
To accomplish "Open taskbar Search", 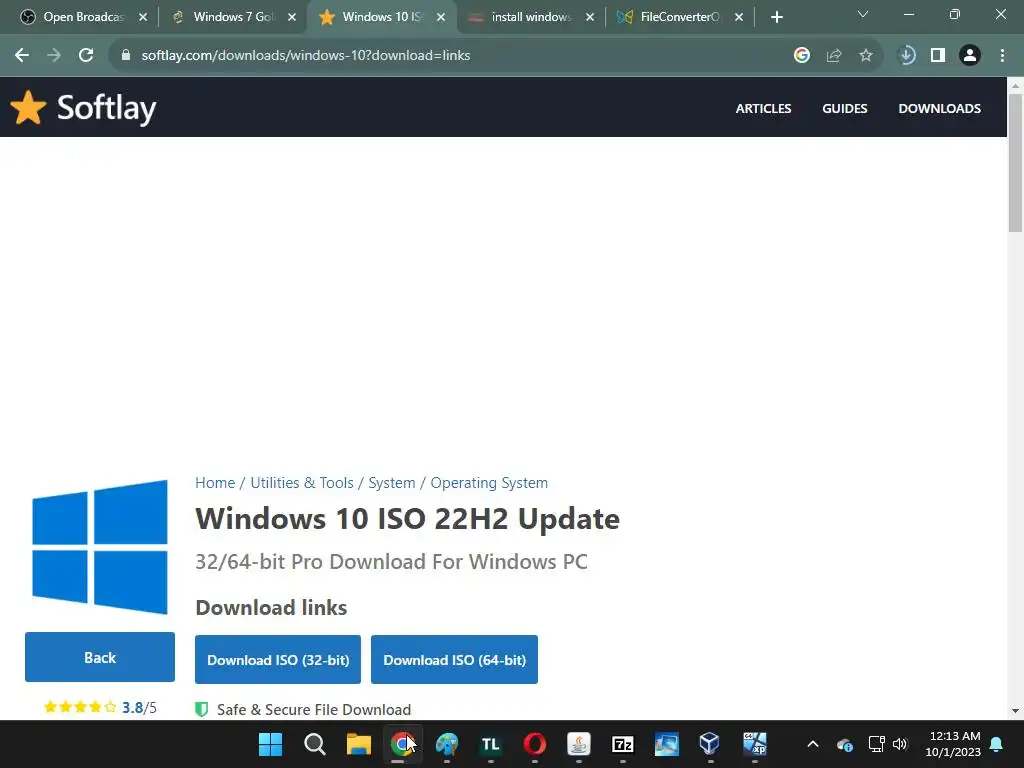I will pyautogui.click(x=315, y=744).
